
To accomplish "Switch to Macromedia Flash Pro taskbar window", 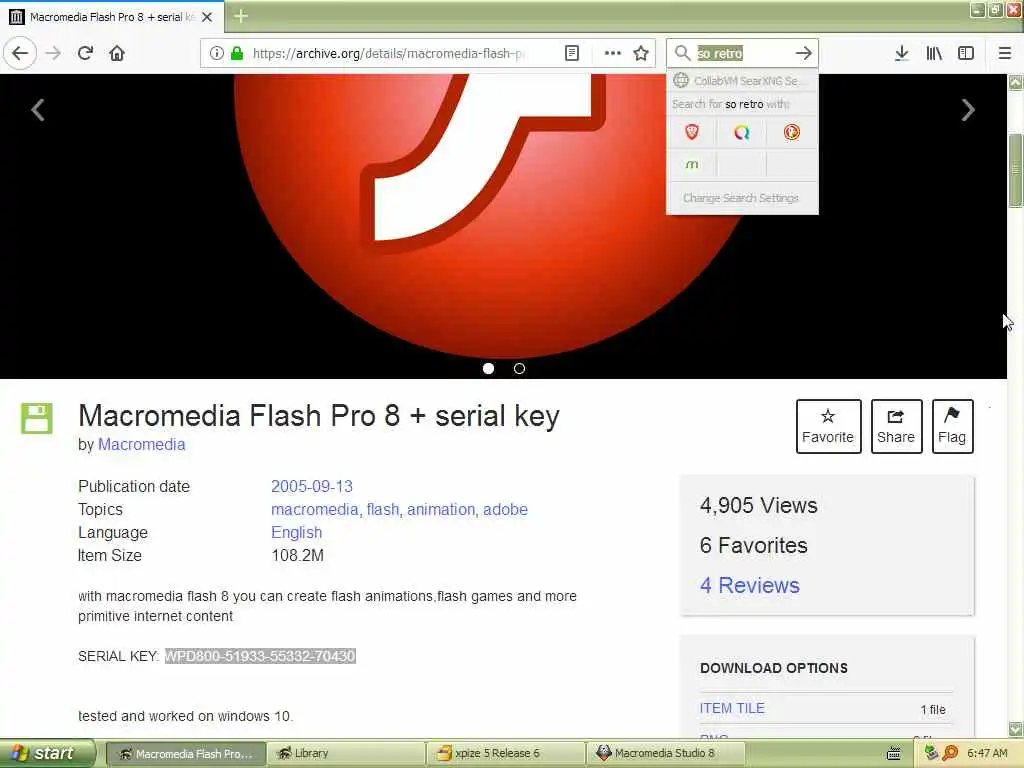I will click(x=186, y=754).
